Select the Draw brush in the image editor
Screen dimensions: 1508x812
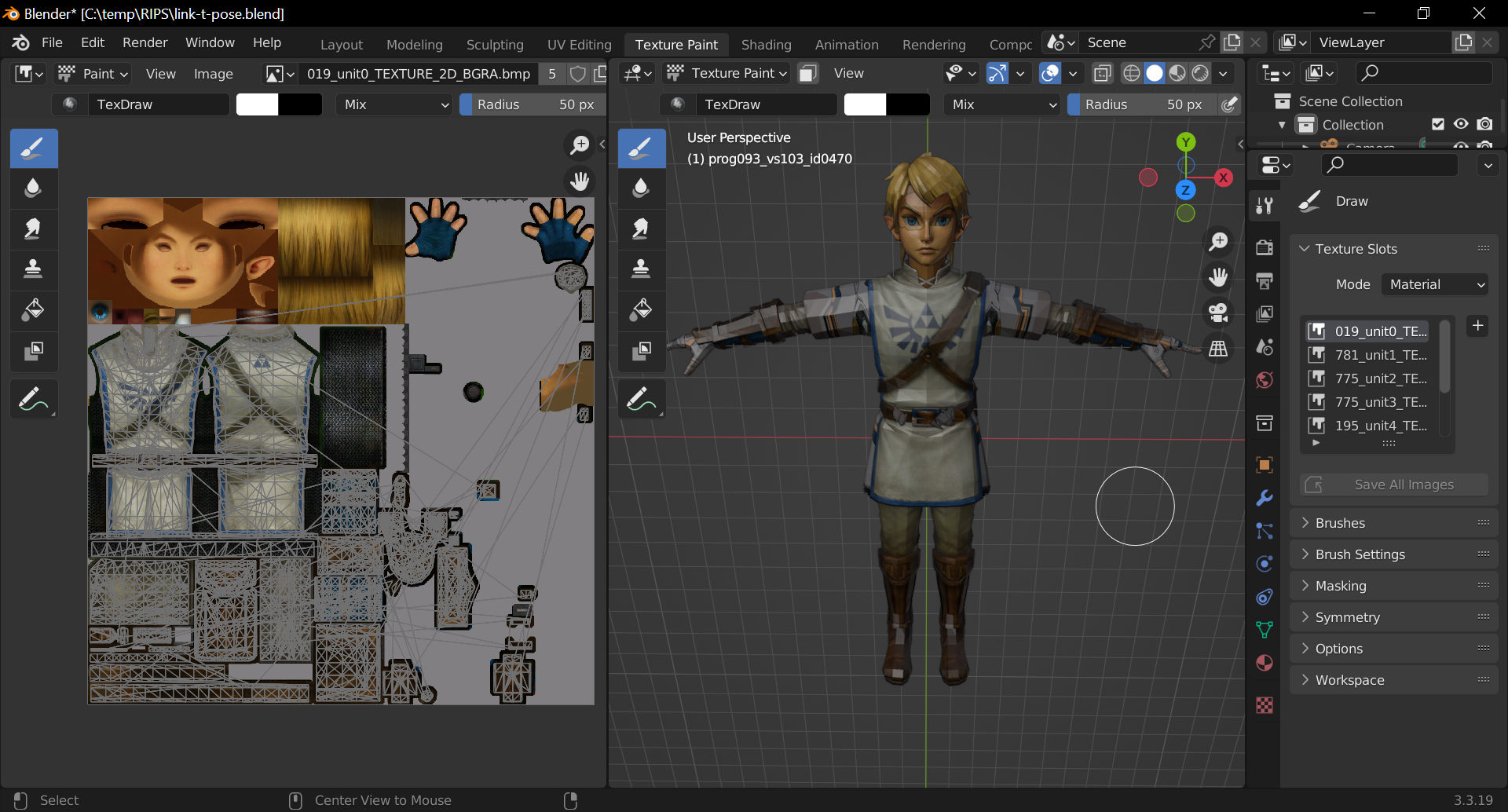34,148
